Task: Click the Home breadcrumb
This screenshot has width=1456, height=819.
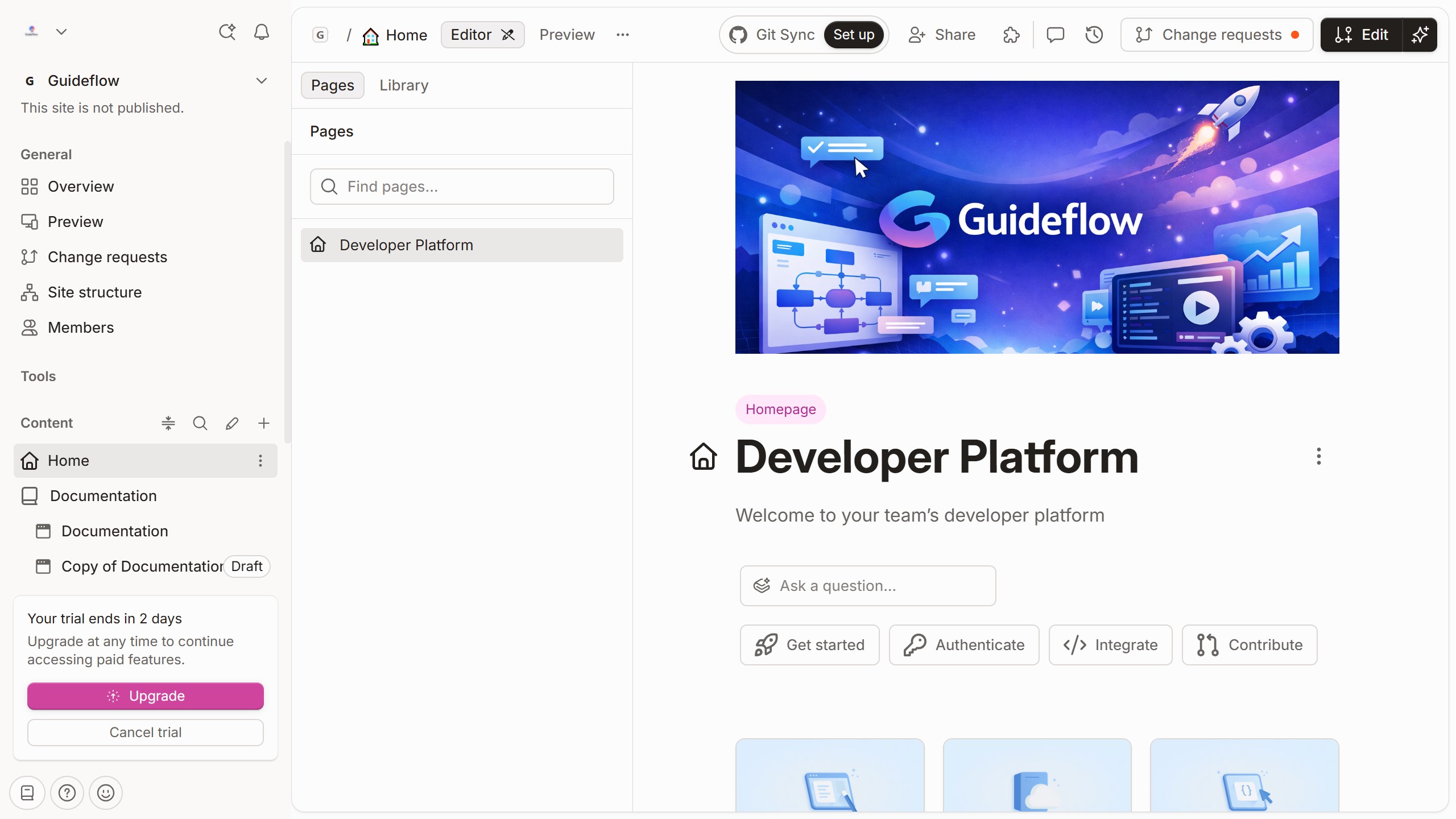Action: coord(395,35)
